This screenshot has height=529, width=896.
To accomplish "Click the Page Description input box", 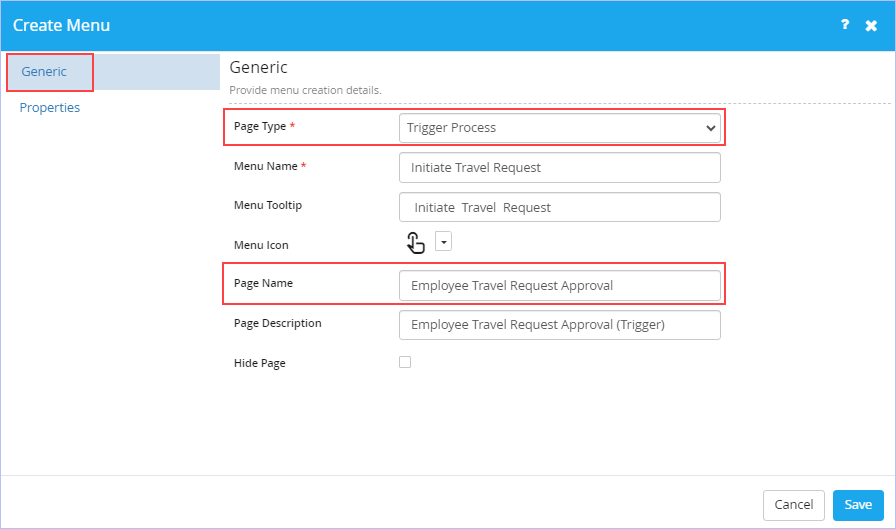I will 559,325.
